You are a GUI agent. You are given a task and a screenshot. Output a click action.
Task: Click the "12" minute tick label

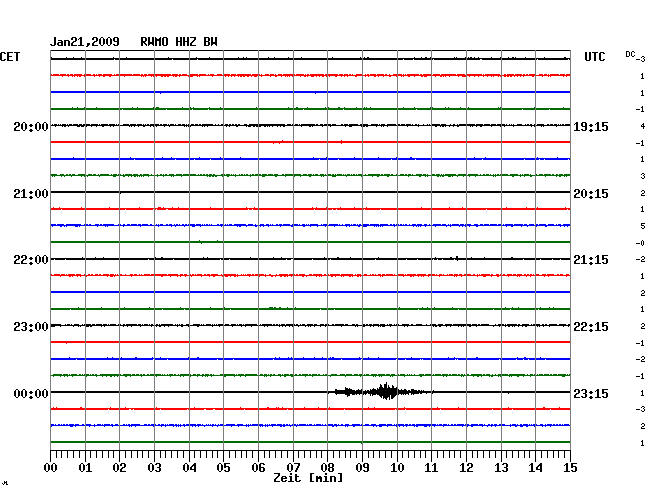click(466, 468)
